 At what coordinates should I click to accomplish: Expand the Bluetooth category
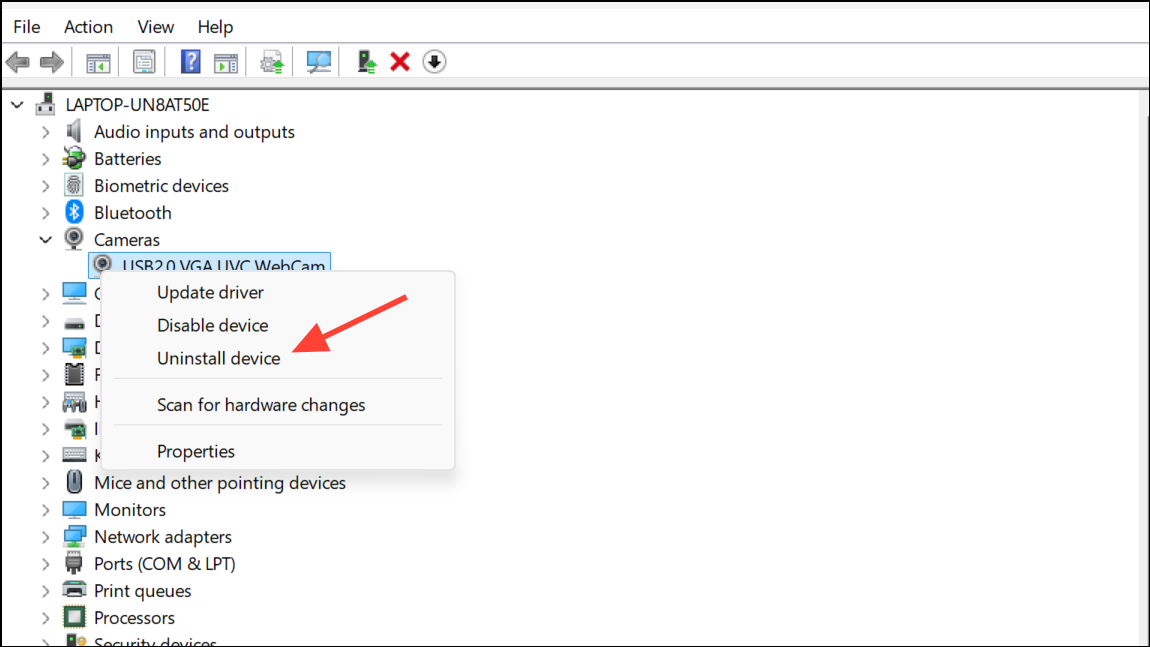click(45, 213)
